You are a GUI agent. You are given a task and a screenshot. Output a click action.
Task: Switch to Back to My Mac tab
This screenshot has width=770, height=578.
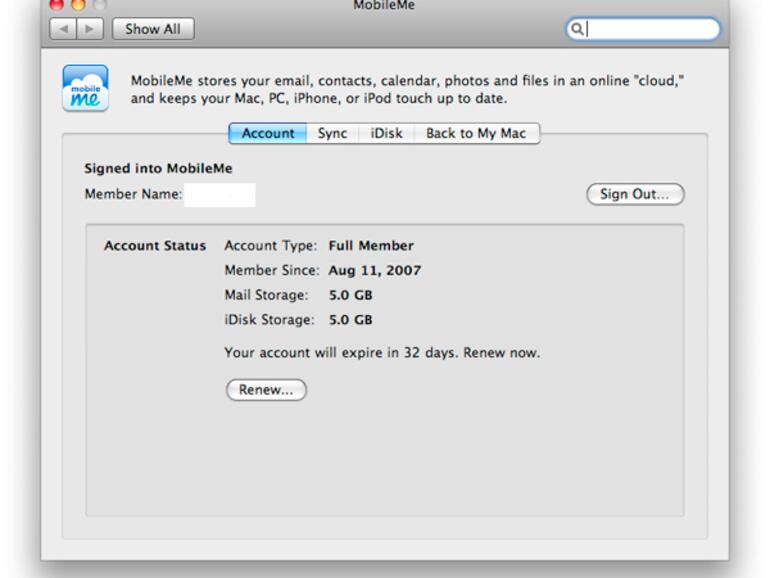476,133
